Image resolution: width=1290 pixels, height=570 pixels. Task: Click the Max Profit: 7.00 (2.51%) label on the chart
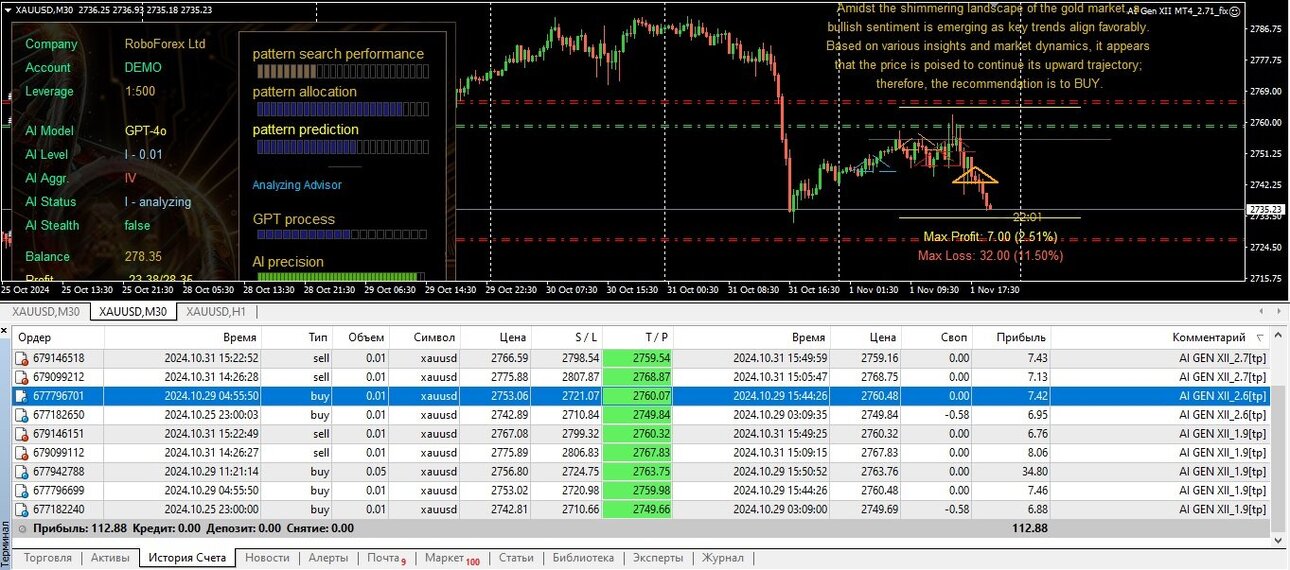pos(990,237)
